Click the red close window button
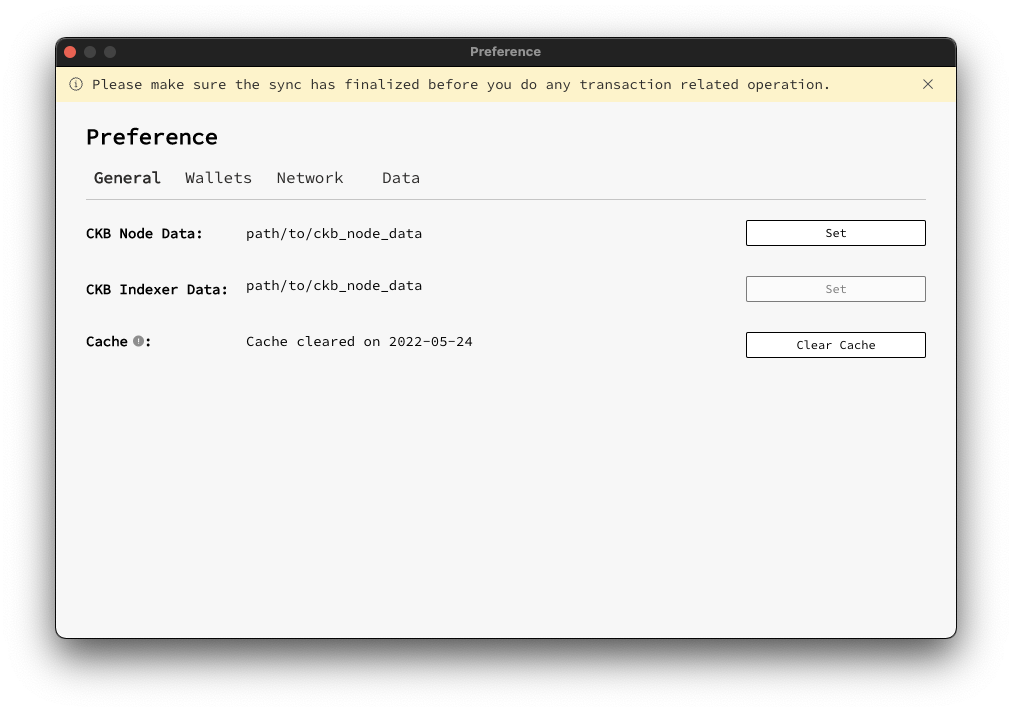 (69, 51)
